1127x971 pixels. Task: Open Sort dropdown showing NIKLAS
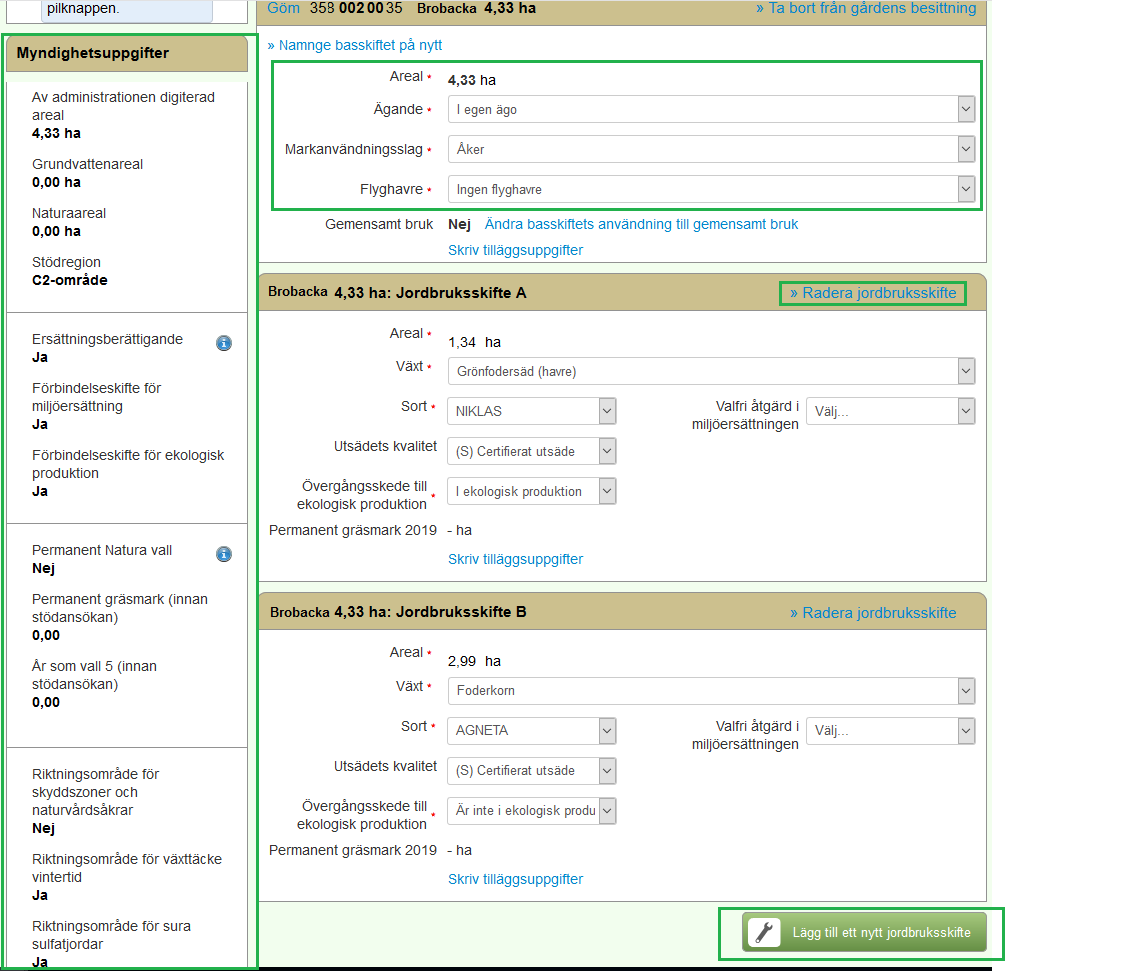532,411
